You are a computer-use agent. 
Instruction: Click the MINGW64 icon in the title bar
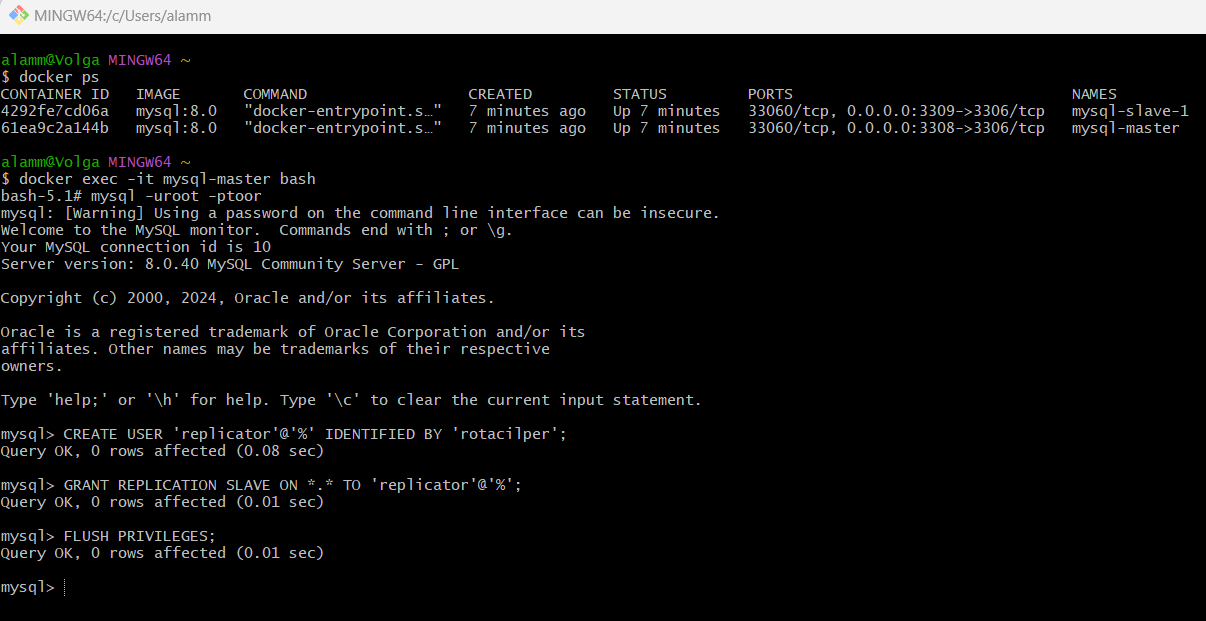point(18,16)
